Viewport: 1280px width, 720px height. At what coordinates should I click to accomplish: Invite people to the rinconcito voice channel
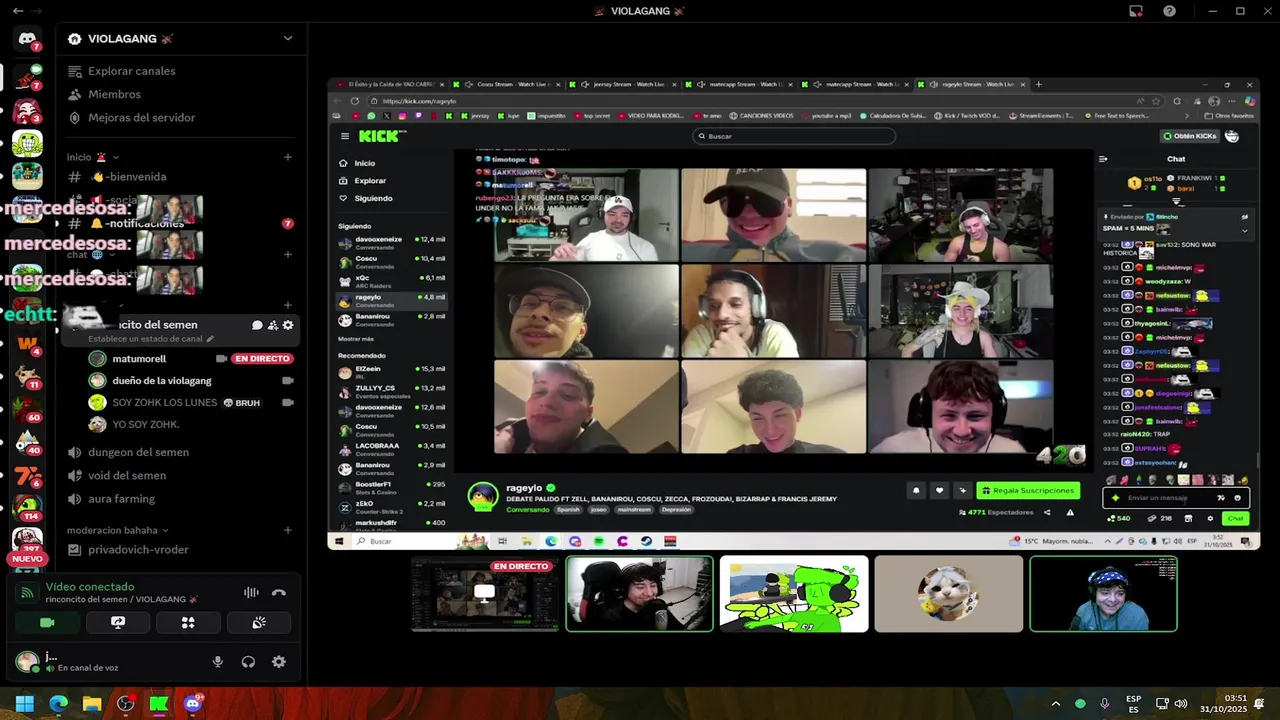[272, 325]
